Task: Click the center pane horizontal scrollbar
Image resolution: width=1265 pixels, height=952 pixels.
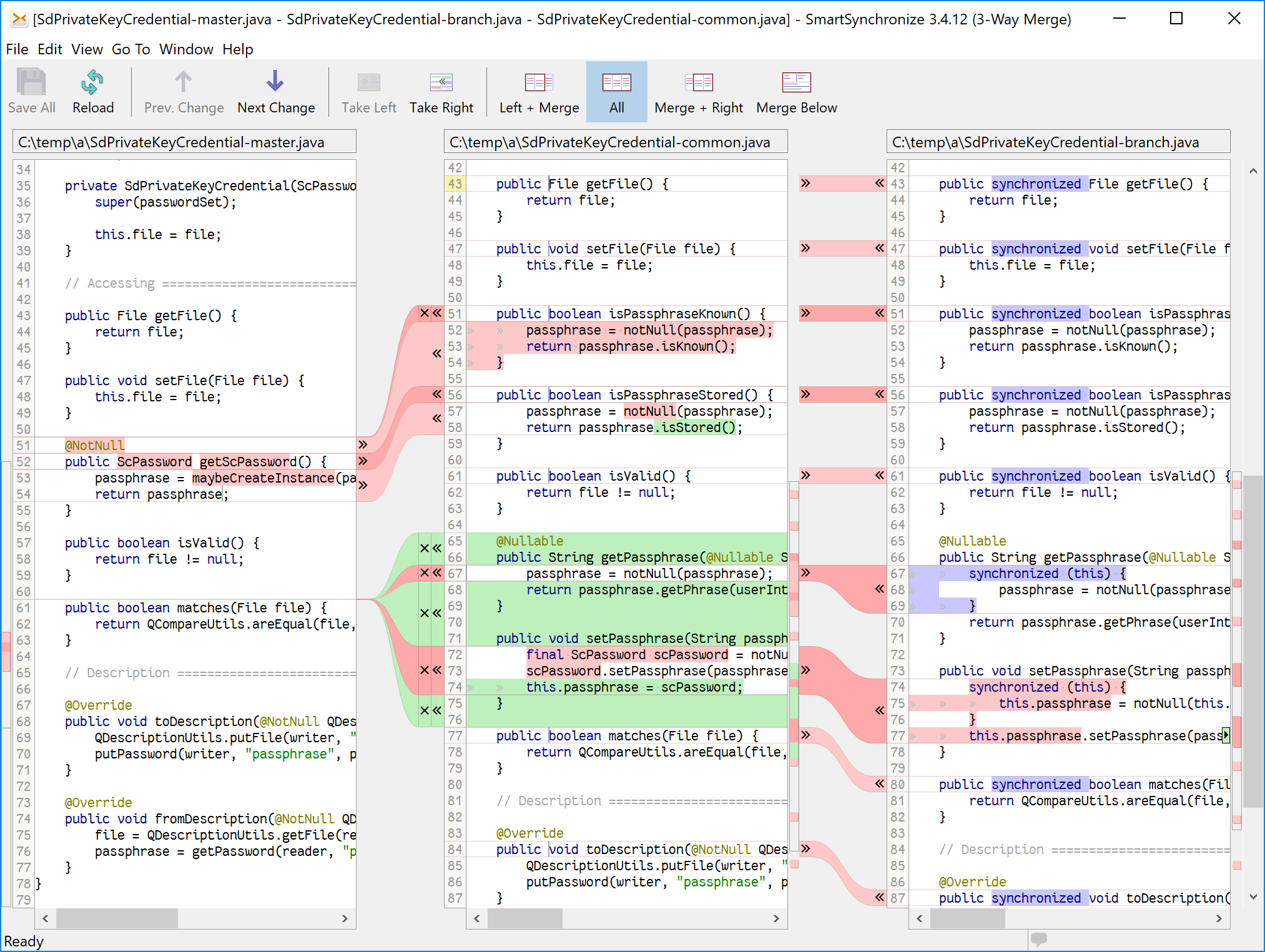Action: click(x=525, y=918)
